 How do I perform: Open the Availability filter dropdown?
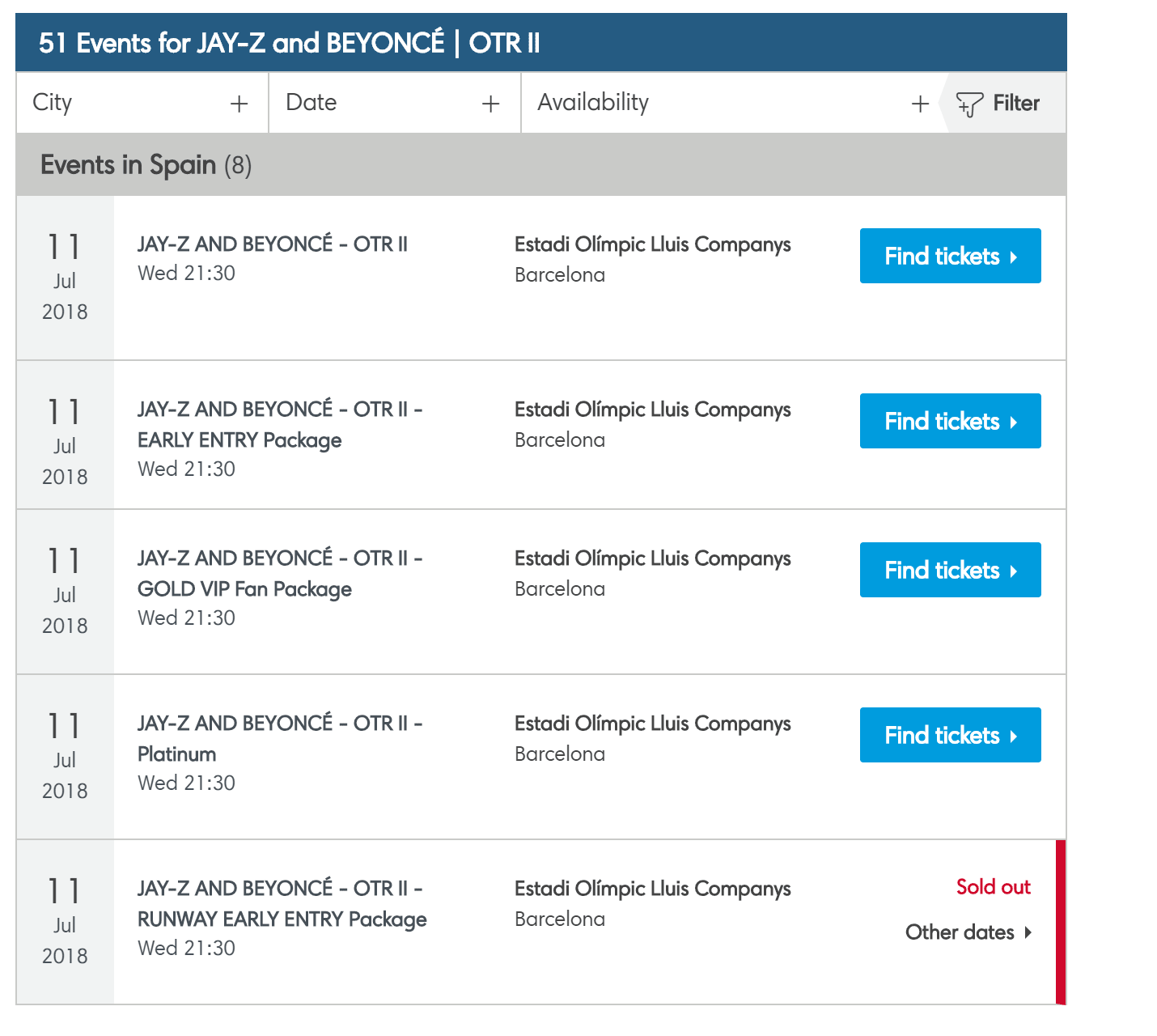point(731,103)
